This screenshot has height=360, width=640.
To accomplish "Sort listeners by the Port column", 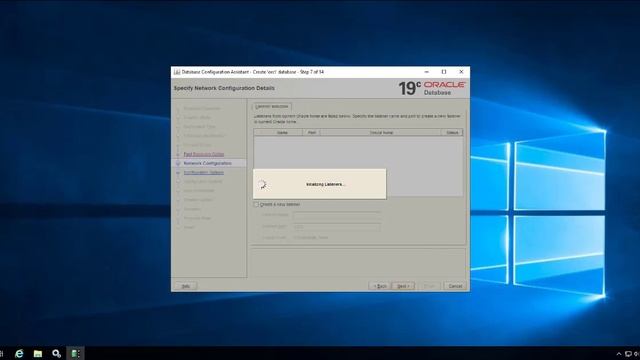I will 311,133.
